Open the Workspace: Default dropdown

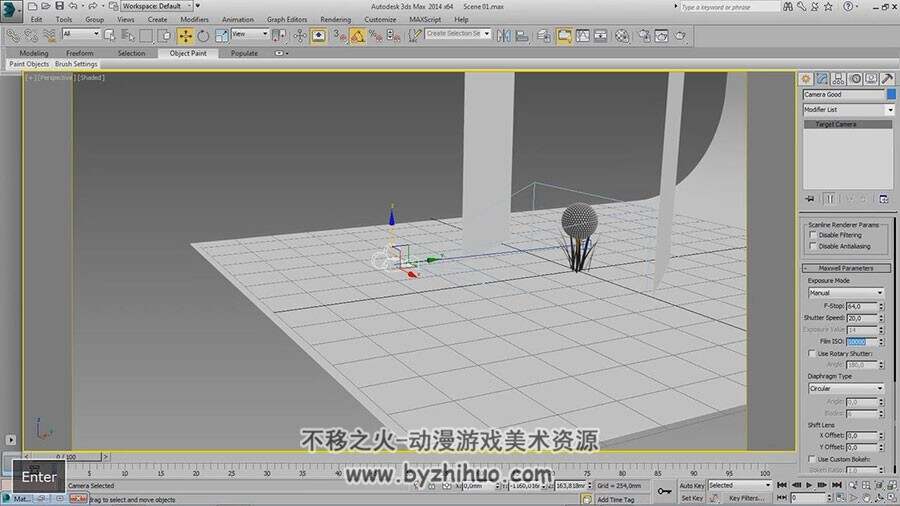[x=157, y=6]
